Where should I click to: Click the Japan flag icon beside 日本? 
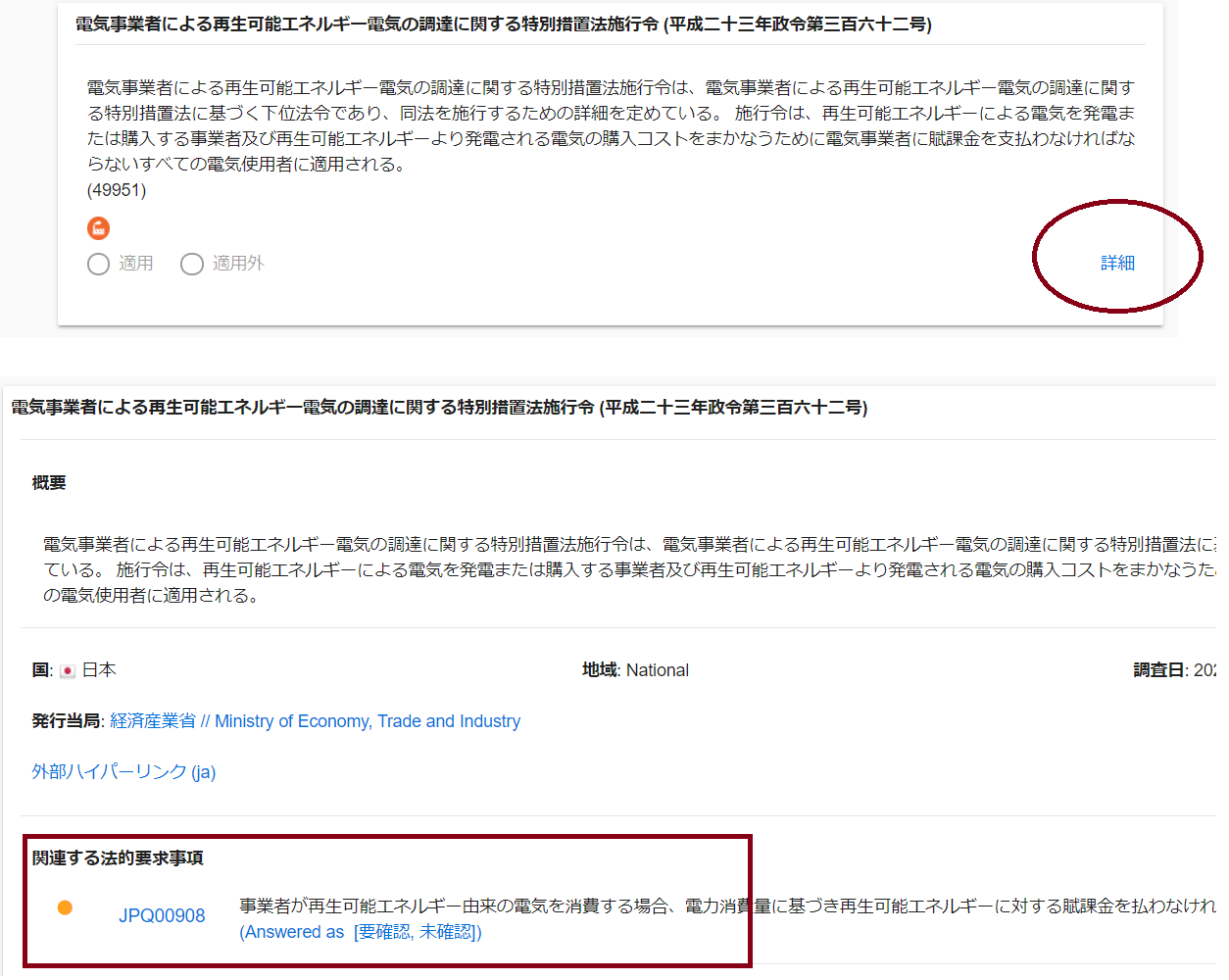pyautogui.click(x=68, y=671)
